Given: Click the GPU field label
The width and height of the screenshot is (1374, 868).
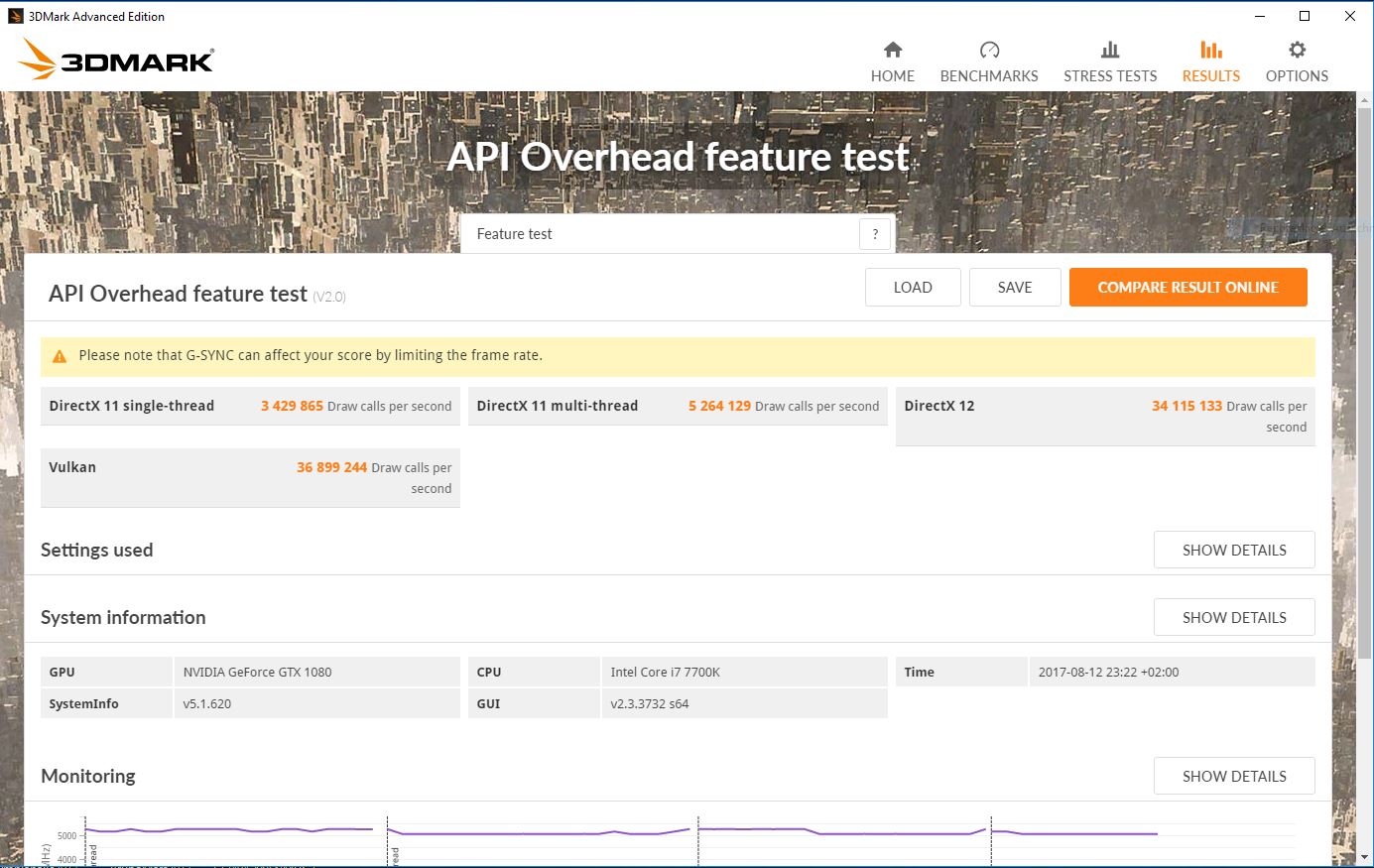Looking at the screenshot, I should click(62, 672).
